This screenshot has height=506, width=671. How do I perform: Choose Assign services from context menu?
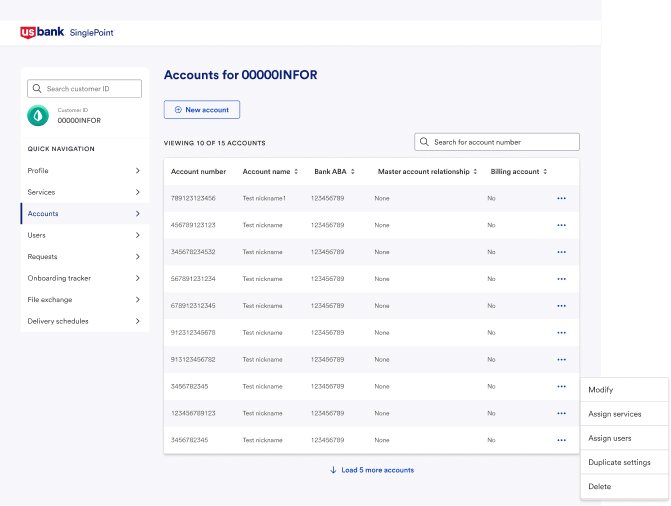(624, 414)
